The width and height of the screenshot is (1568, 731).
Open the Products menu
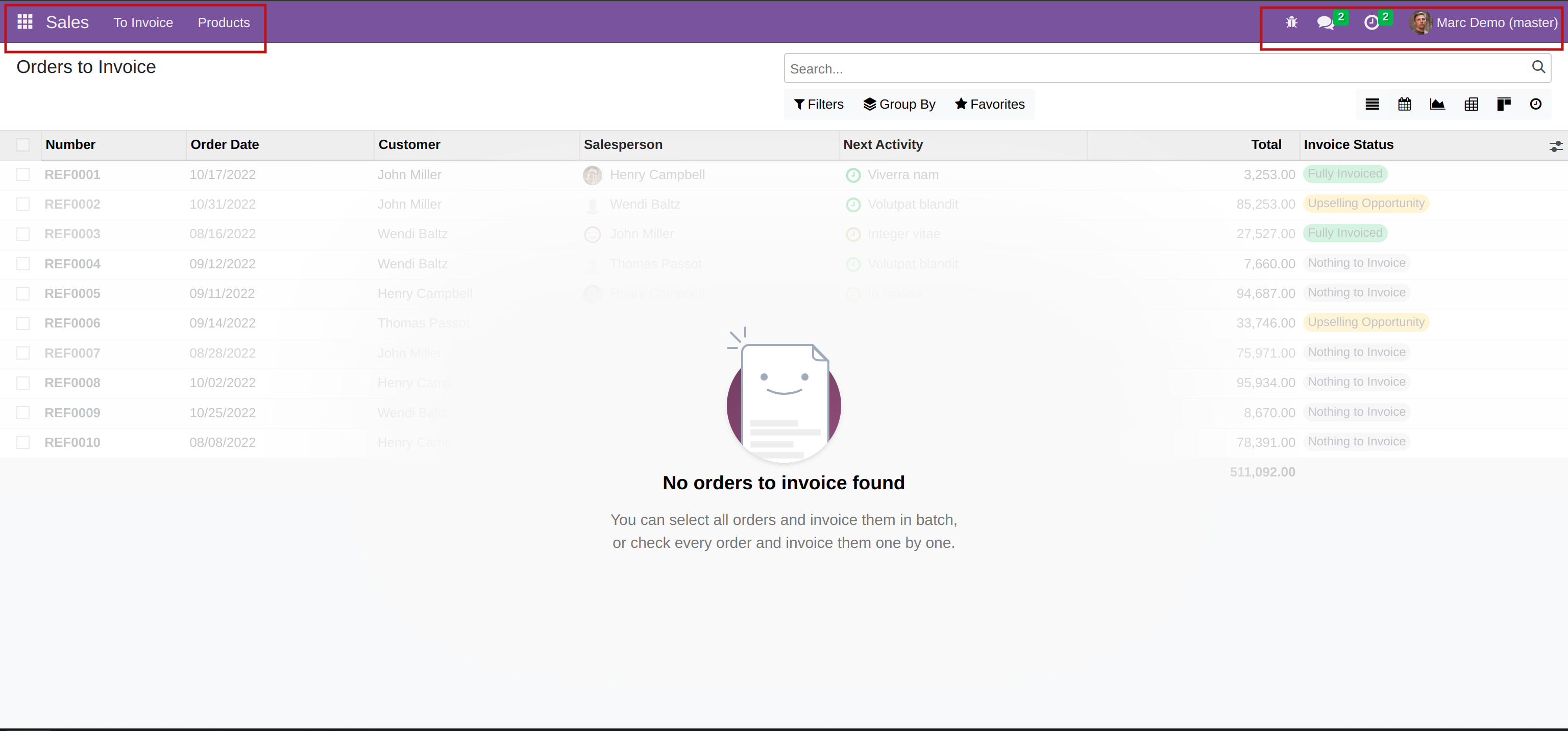tap(224, 22)
